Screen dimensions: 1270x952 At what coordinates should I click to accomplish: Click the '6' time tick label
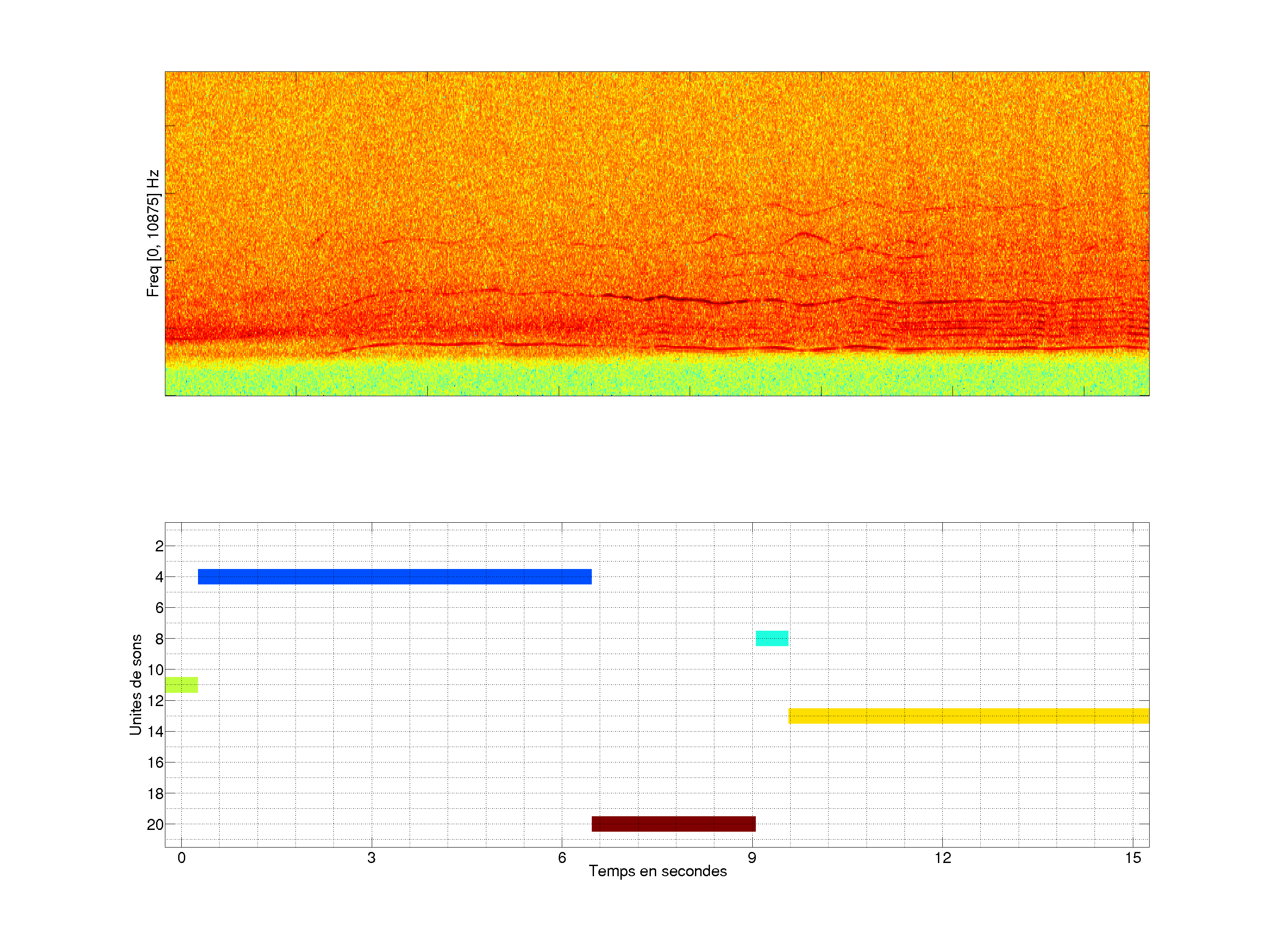tap(561, 858)
